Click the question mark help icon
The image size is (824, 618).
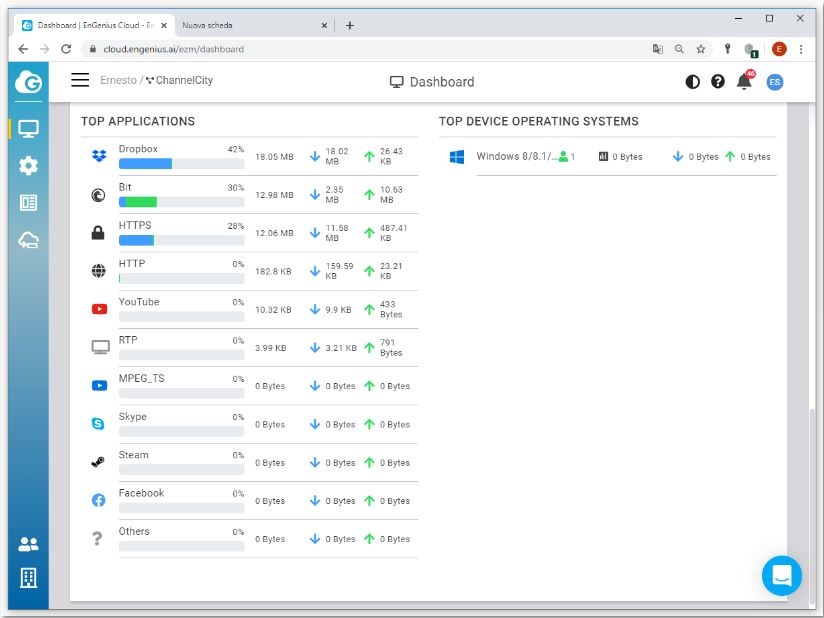718,82
